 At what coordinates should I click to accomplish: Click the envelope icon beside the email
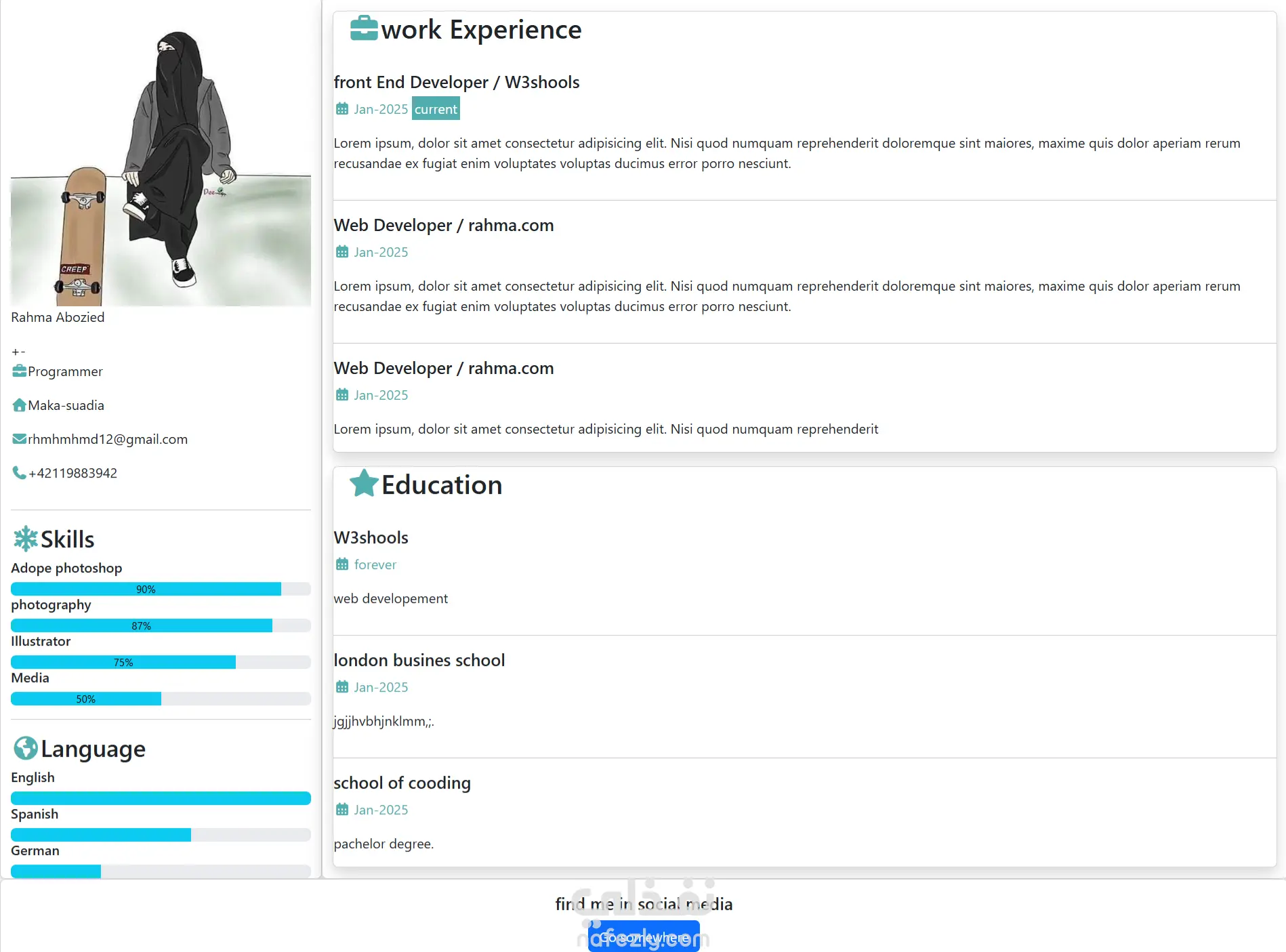click(x=19, y=439)
